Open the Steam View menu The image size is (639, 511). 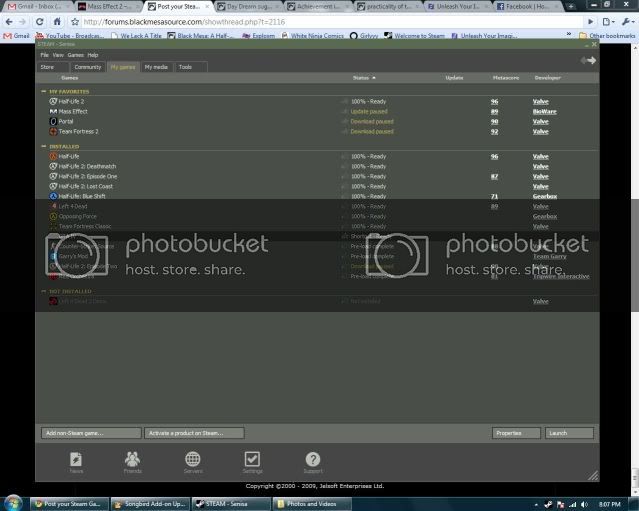click(x=58, y=55)
